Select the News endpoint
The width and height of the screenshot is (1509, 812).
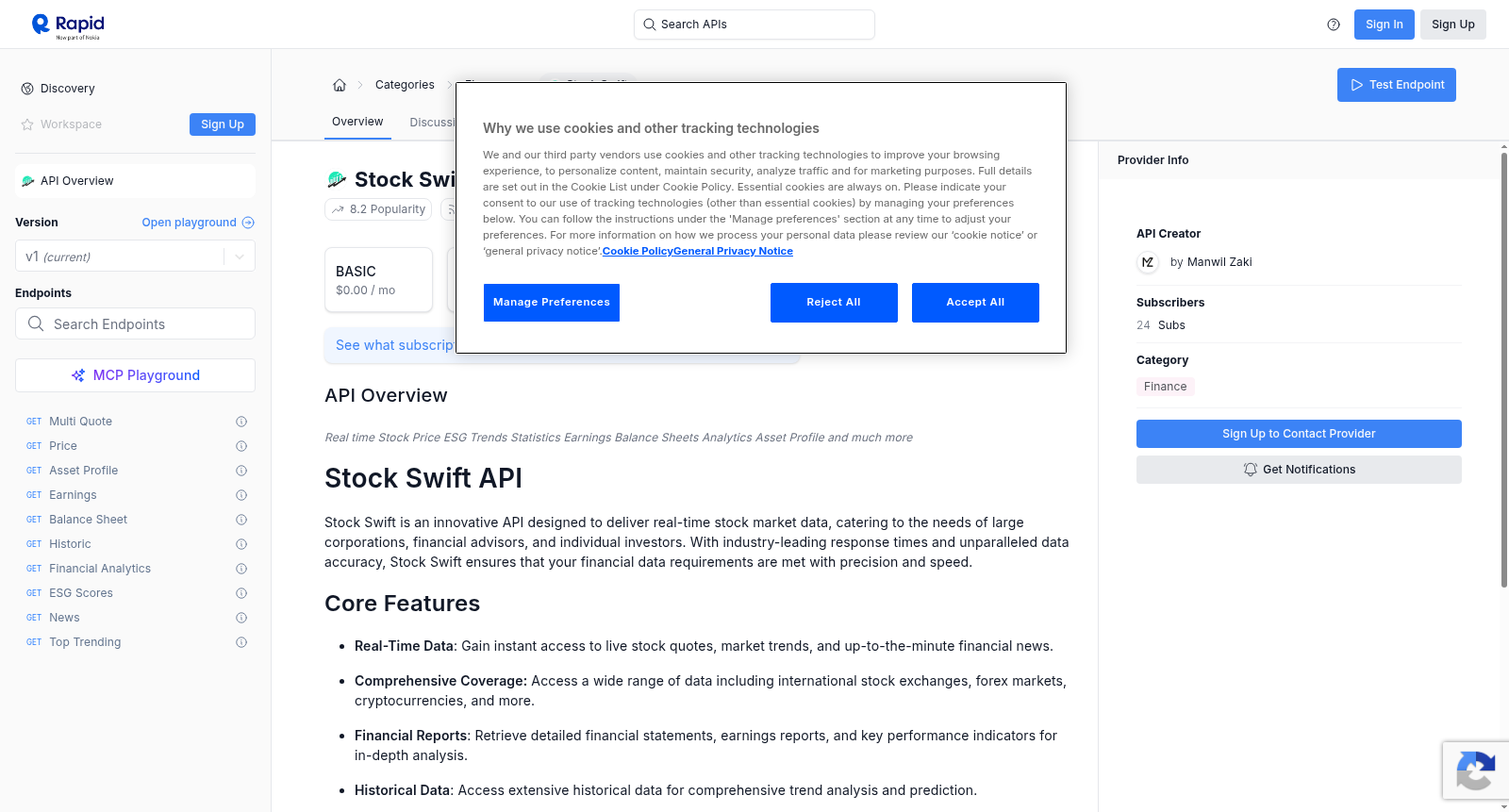[64, 618]
